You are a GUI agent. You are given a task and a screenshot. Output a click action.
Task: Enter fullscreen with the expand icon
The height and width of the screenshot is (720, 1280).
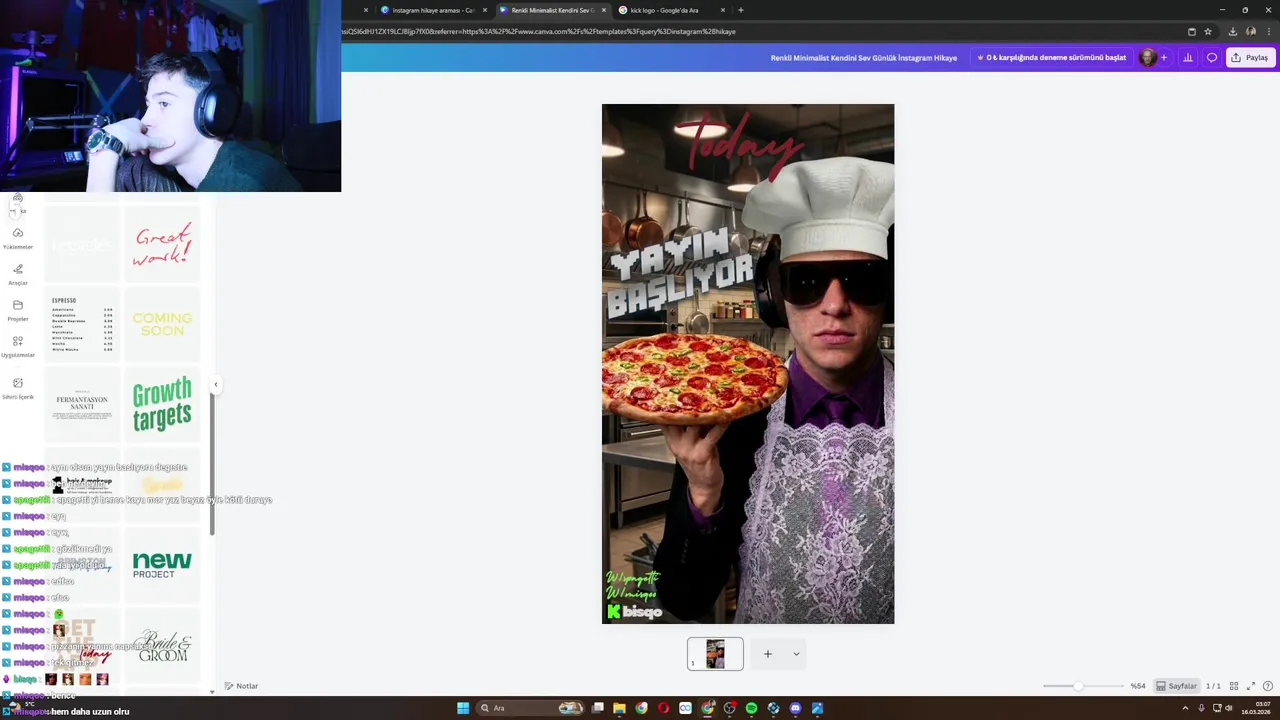pyautogui.click(x=1250, y=686)
